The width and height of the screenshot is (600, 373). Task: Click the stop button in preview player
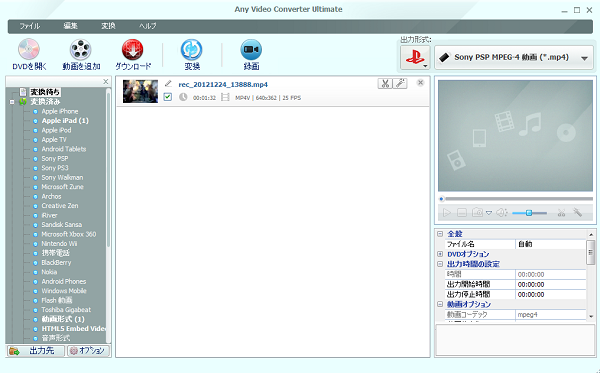462,212
